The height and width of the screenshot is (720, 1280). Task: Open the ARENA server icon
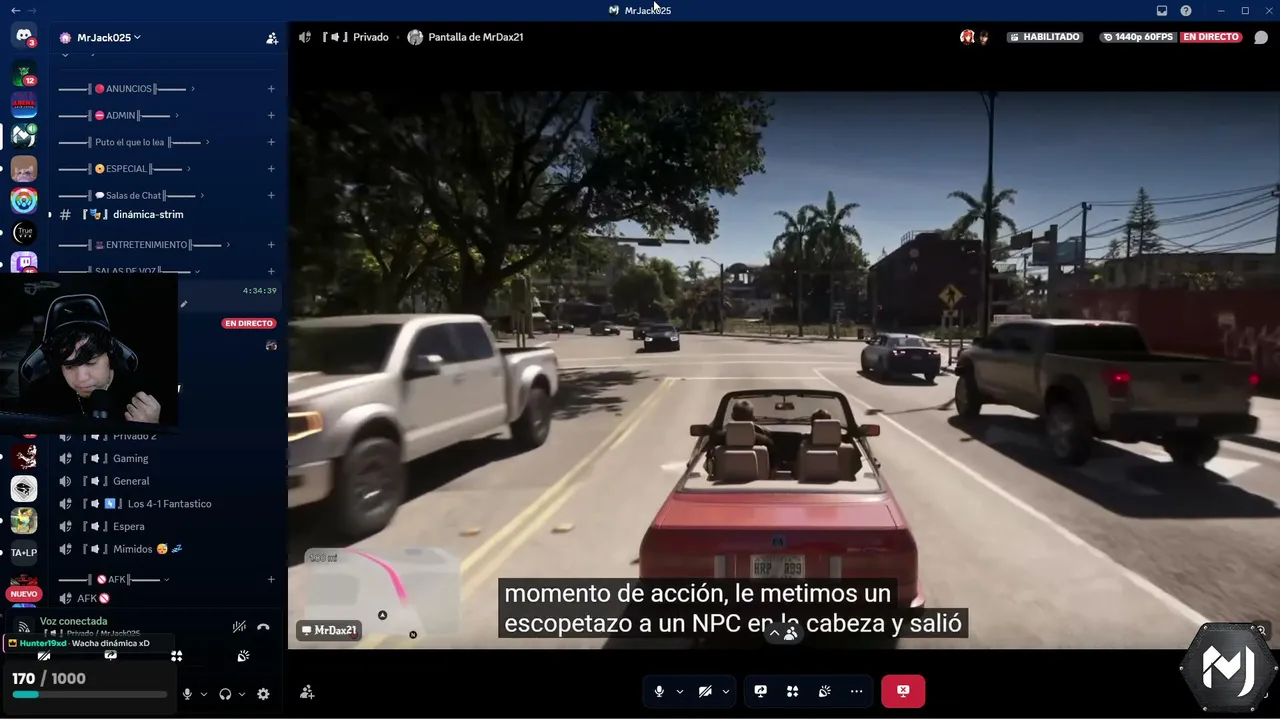point(24,104)
